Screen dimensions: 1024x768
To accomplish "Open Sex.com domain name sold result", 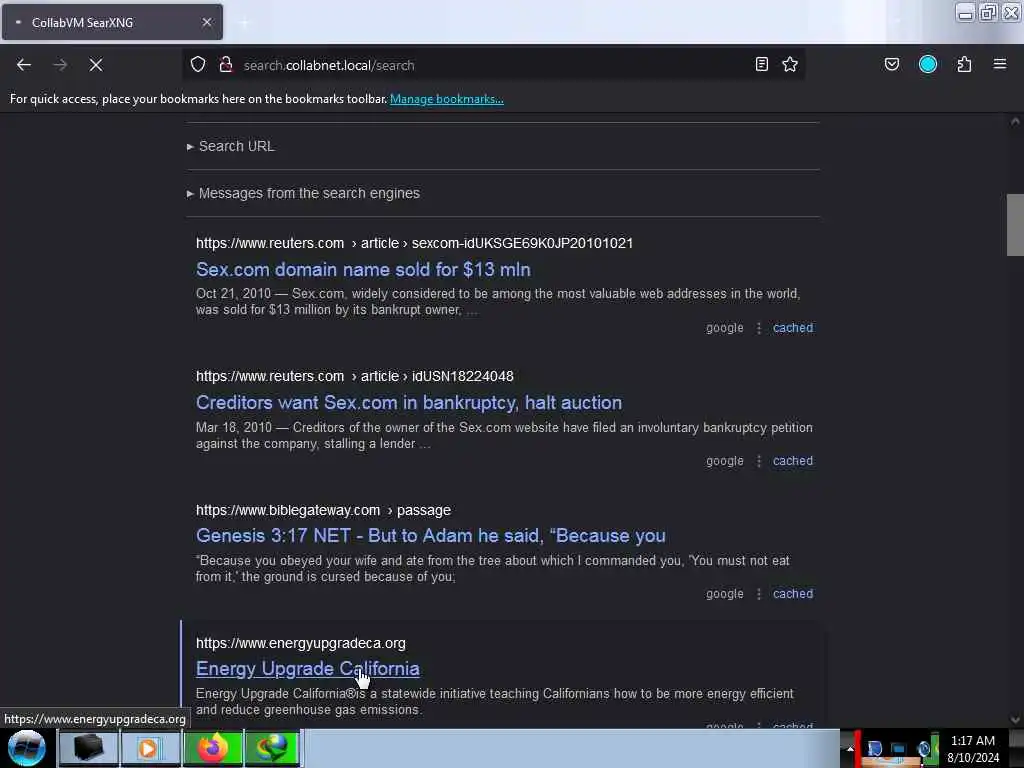I will pos(363,270).
